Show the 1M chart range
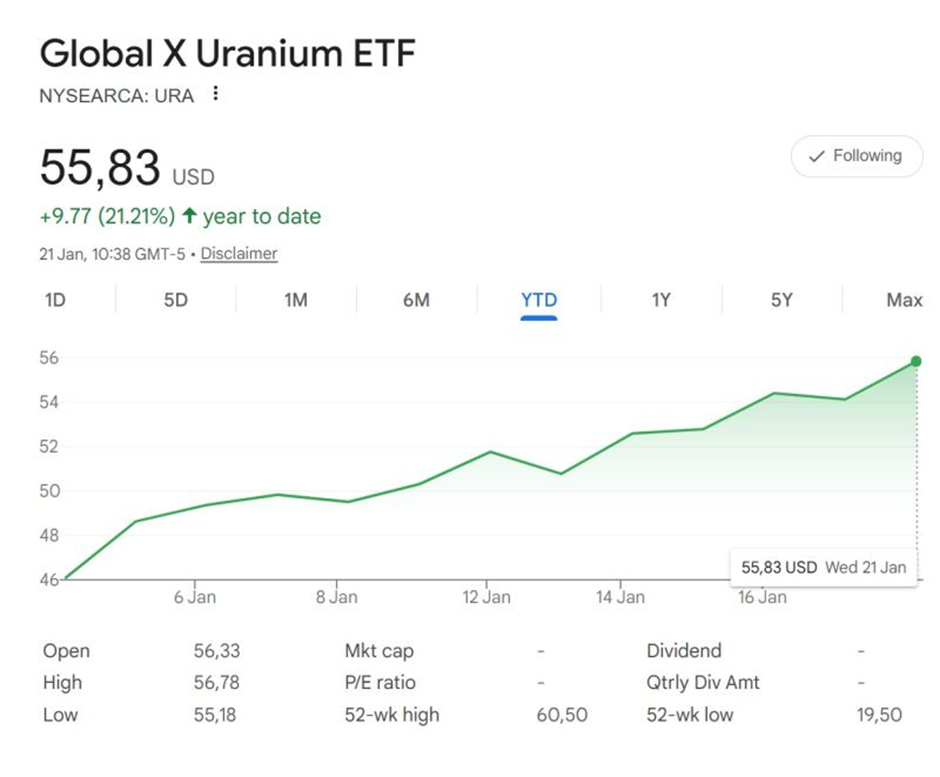 click(x=296, y=300)
